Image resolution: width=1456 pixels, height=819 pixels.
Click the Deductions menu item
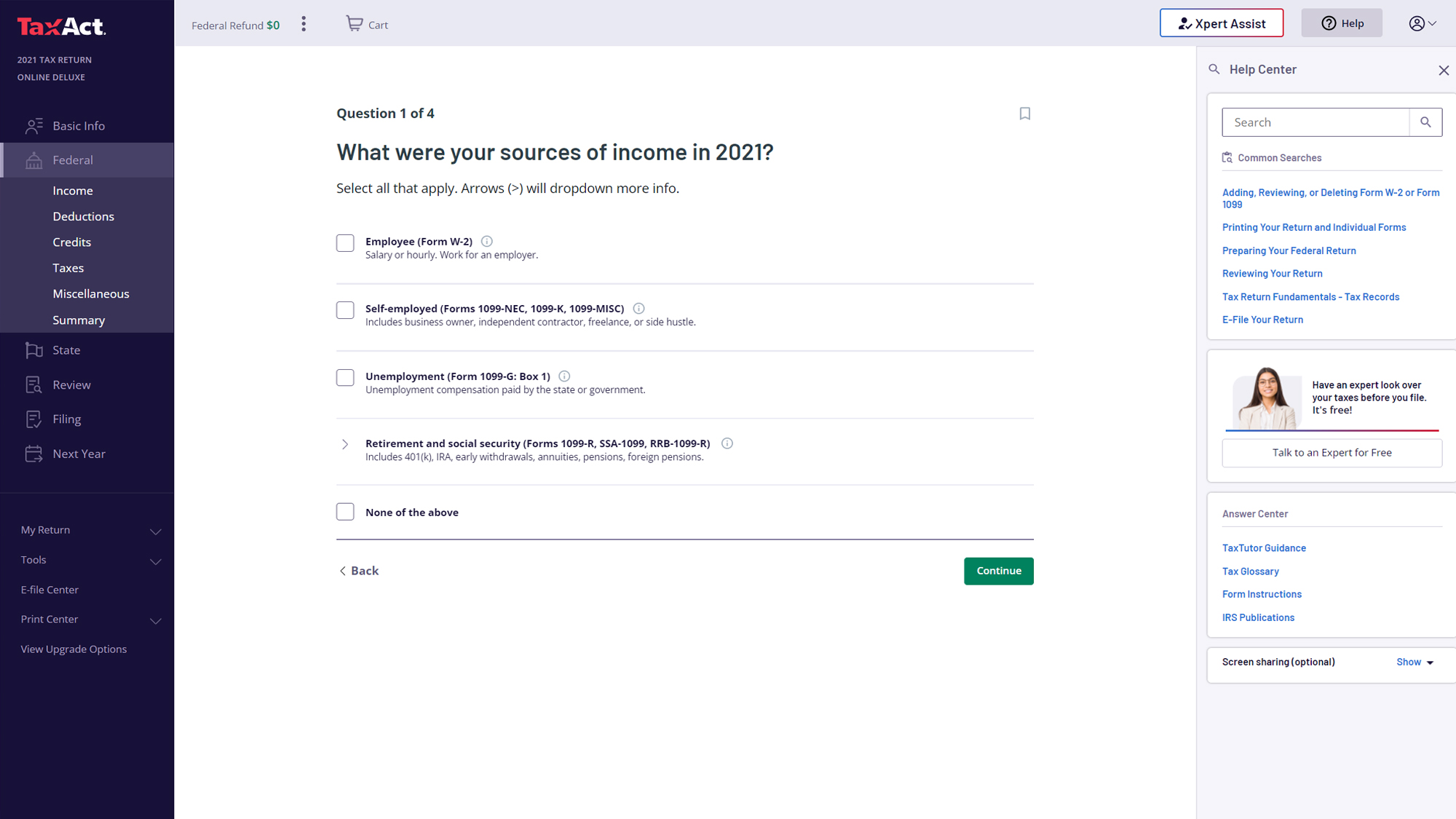(x=82, y=216)
